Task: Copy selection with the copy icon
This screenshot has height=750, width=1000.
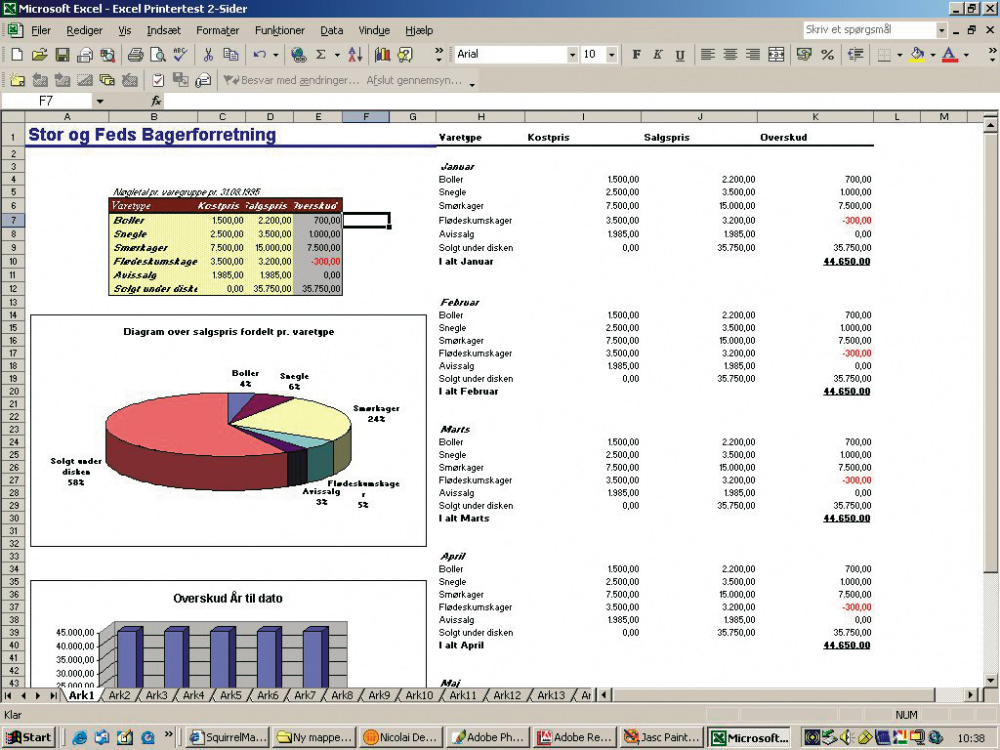Action: click(230, 55)
